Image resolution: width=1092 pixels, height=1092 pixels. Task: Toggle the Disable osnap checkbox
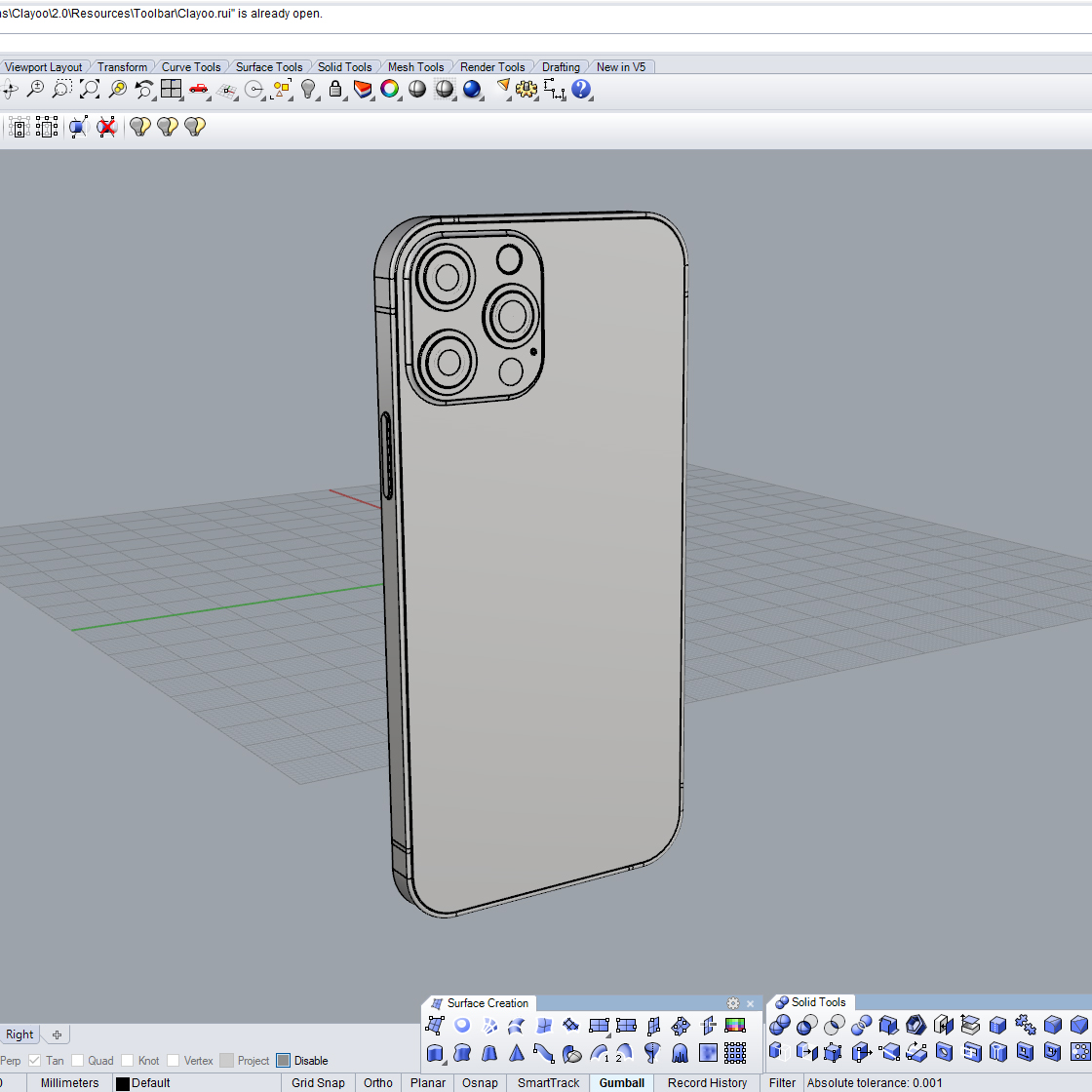[284, 1061]
